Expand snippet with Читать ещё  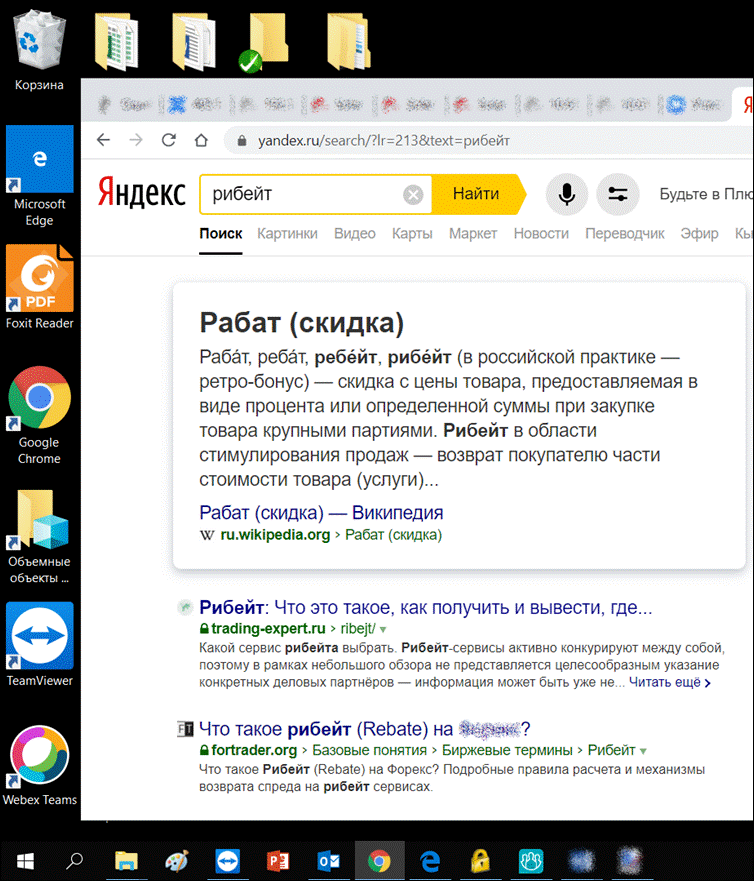point(670,682)
